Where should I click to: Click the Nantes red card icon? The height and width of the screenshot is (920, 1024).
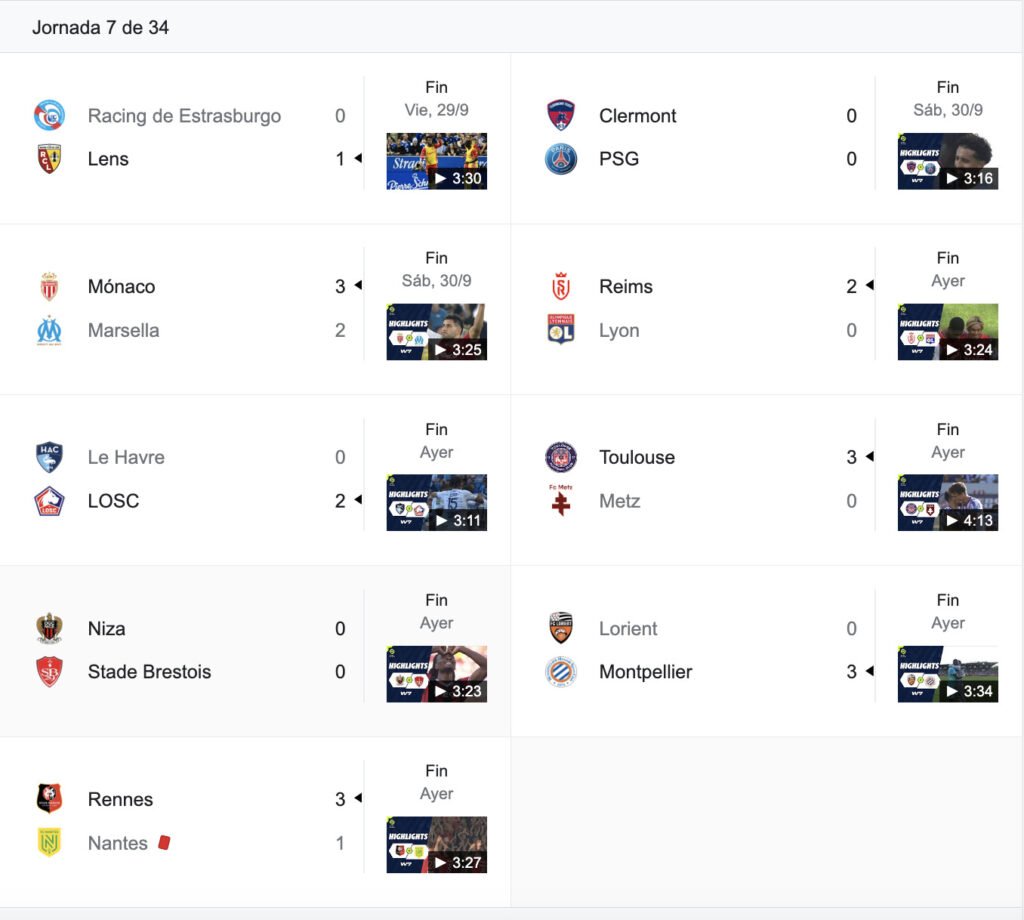click(164, 842)
